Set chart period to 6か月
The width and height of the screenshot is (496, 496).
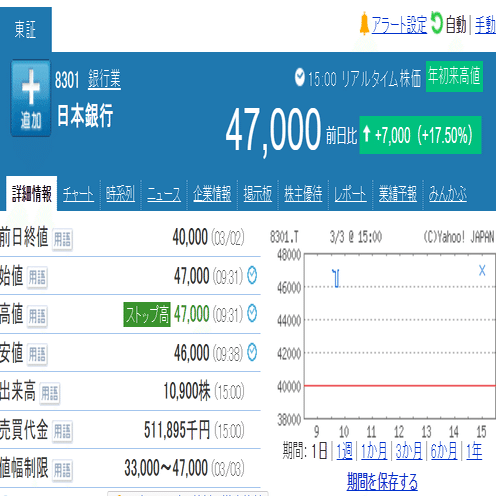point(444,451)
